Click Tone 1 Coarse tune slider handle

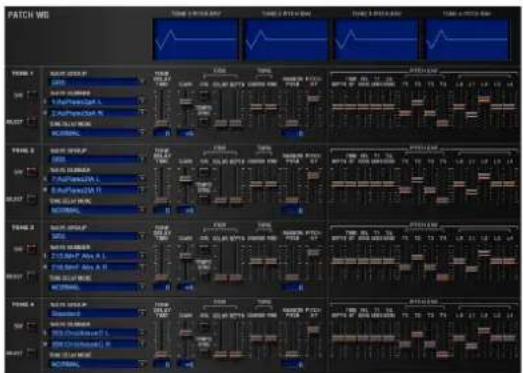coord(256,107)
